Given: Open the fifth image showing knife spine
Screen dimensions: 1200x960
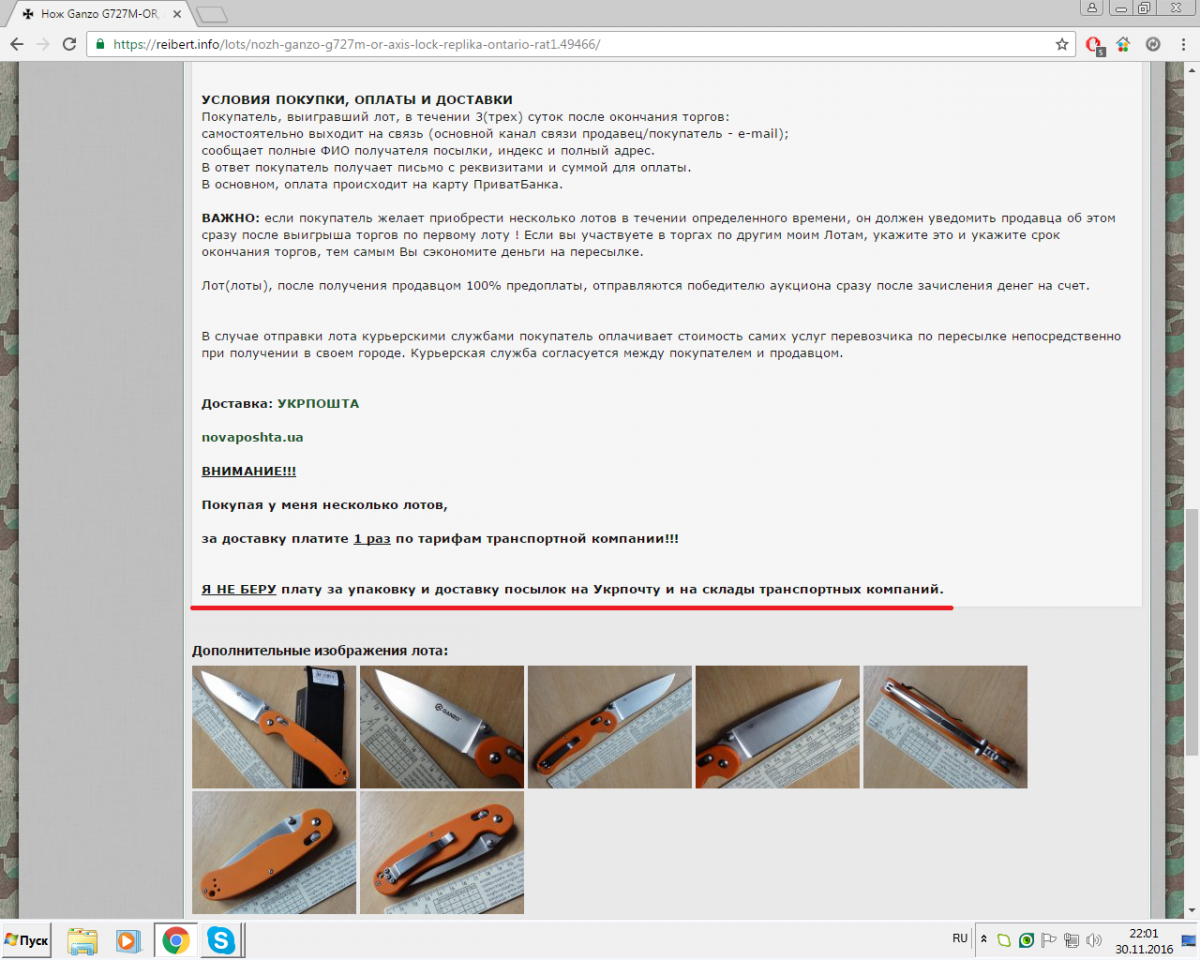Looking at the screenshot, I should 945,727.
